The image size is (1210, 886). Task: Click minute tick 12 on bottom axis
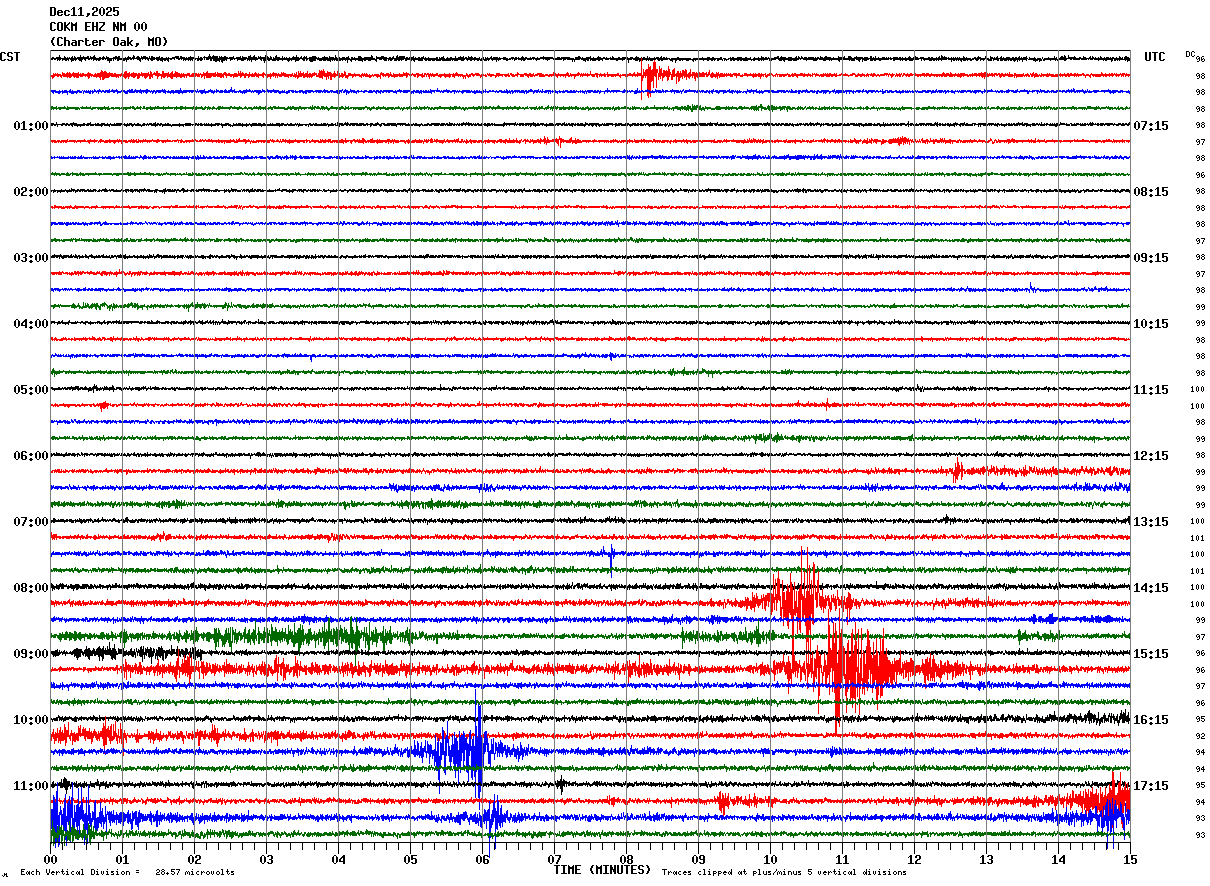point(914,860)
